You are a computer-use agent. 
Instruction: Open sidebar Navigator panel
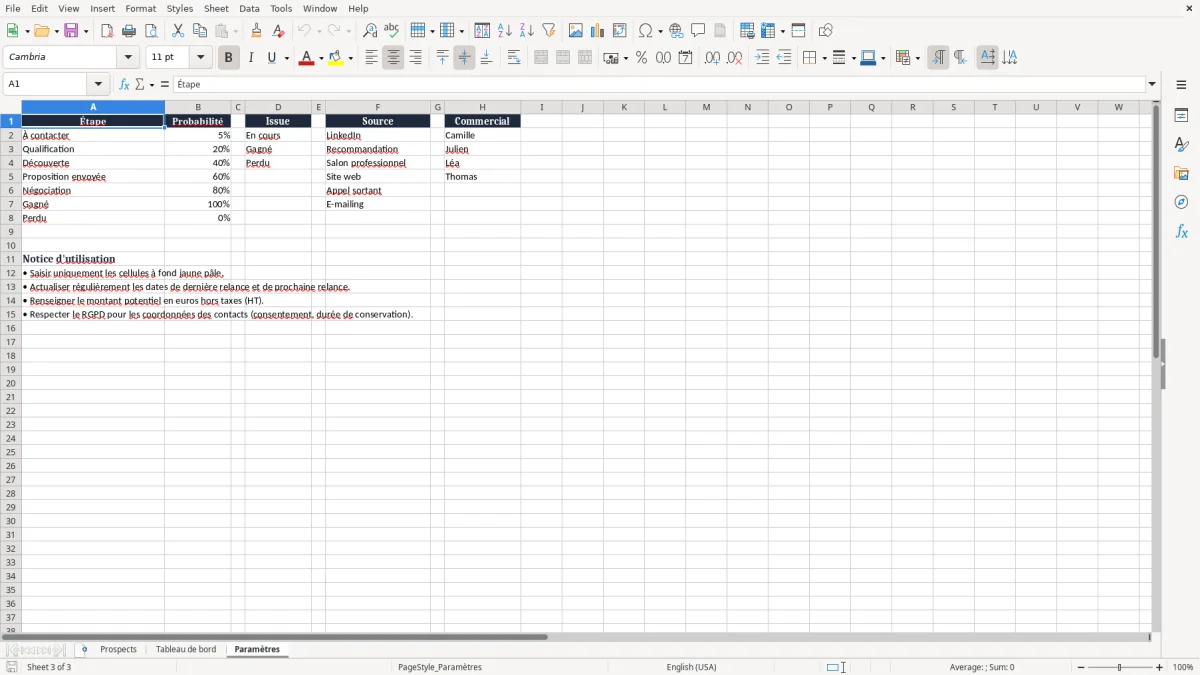1181,203
